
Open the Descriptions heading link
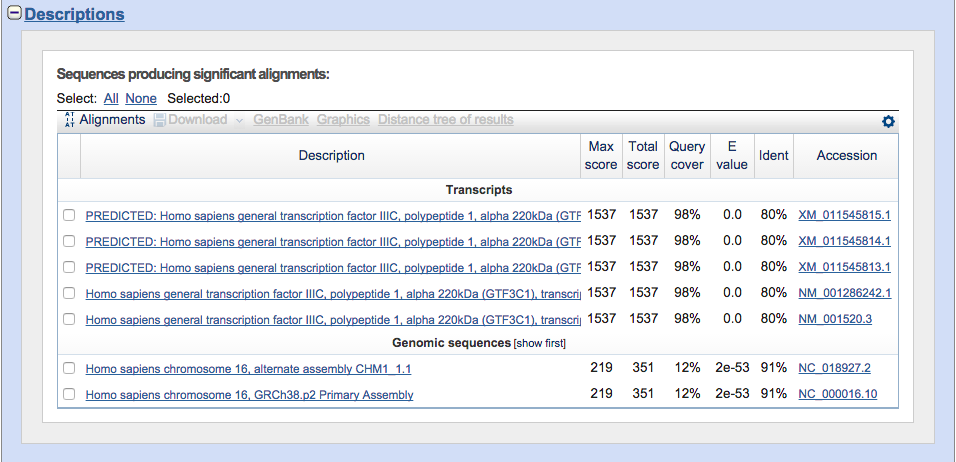click(x=74, y=14)
